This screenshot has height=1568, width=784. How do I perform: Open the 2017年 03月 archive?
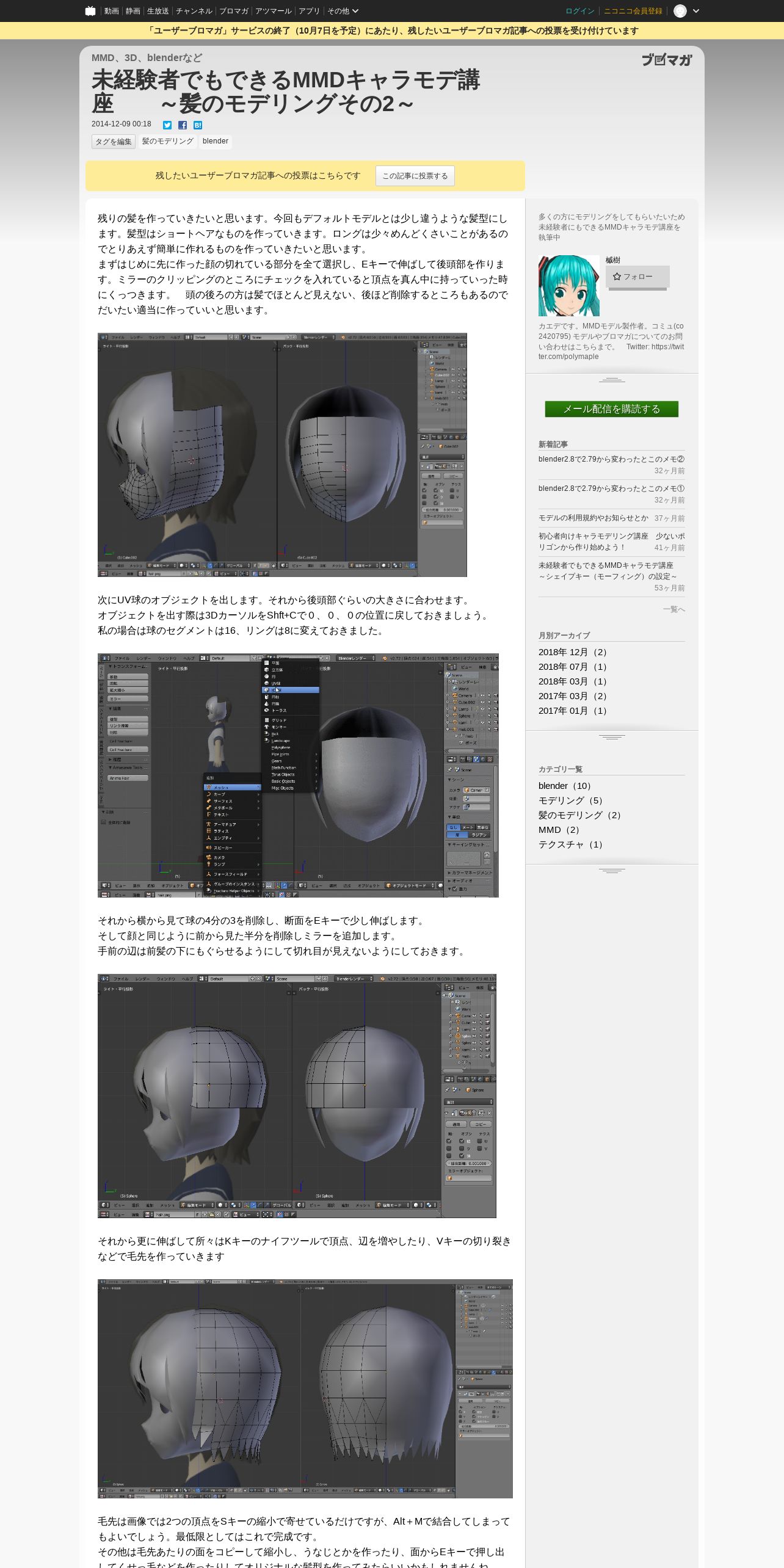[573, 696]
